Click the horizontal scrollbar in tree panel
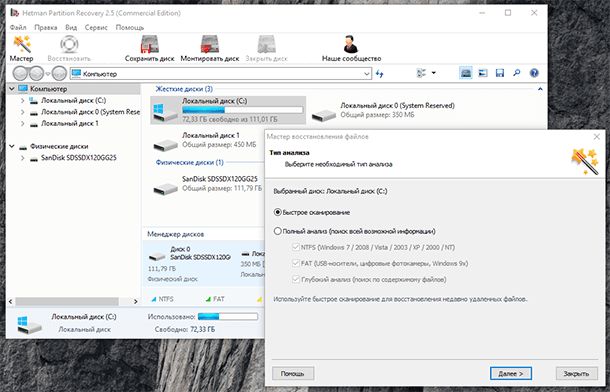 pyautogui.click(x=67, y=301)
